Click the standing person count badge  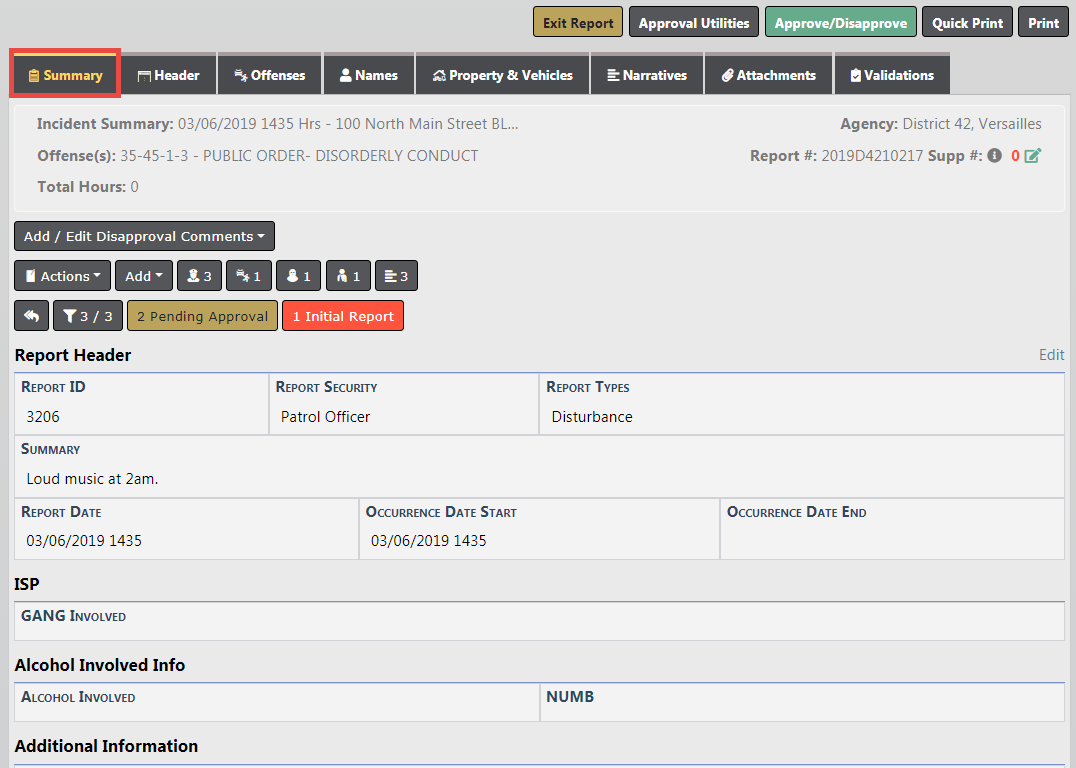pyautogui.click(x=348, y=276)
